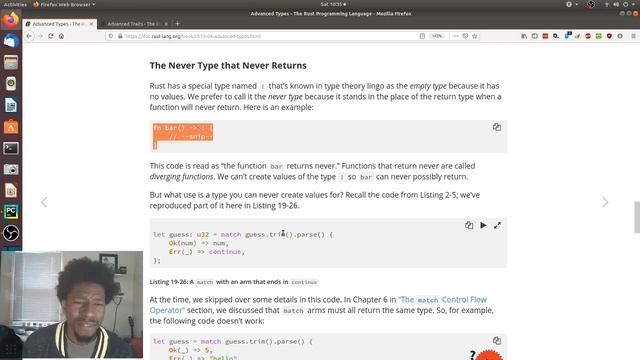The image size is (640, 360).
Task: Click the Pocket save icon
Action: [465, 36]
